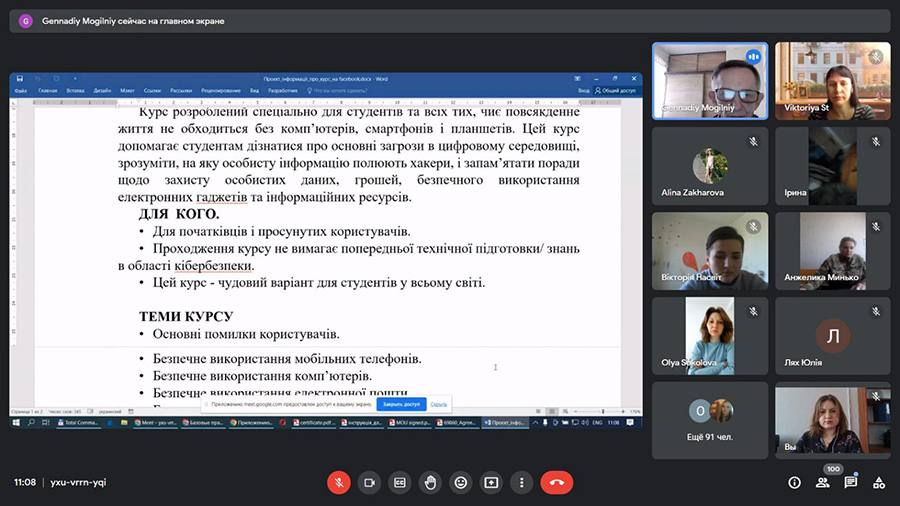Click 'Число слов: 345' in Word status bar
The height and width of the screenshot is (506, 900).
coord(65,411)
